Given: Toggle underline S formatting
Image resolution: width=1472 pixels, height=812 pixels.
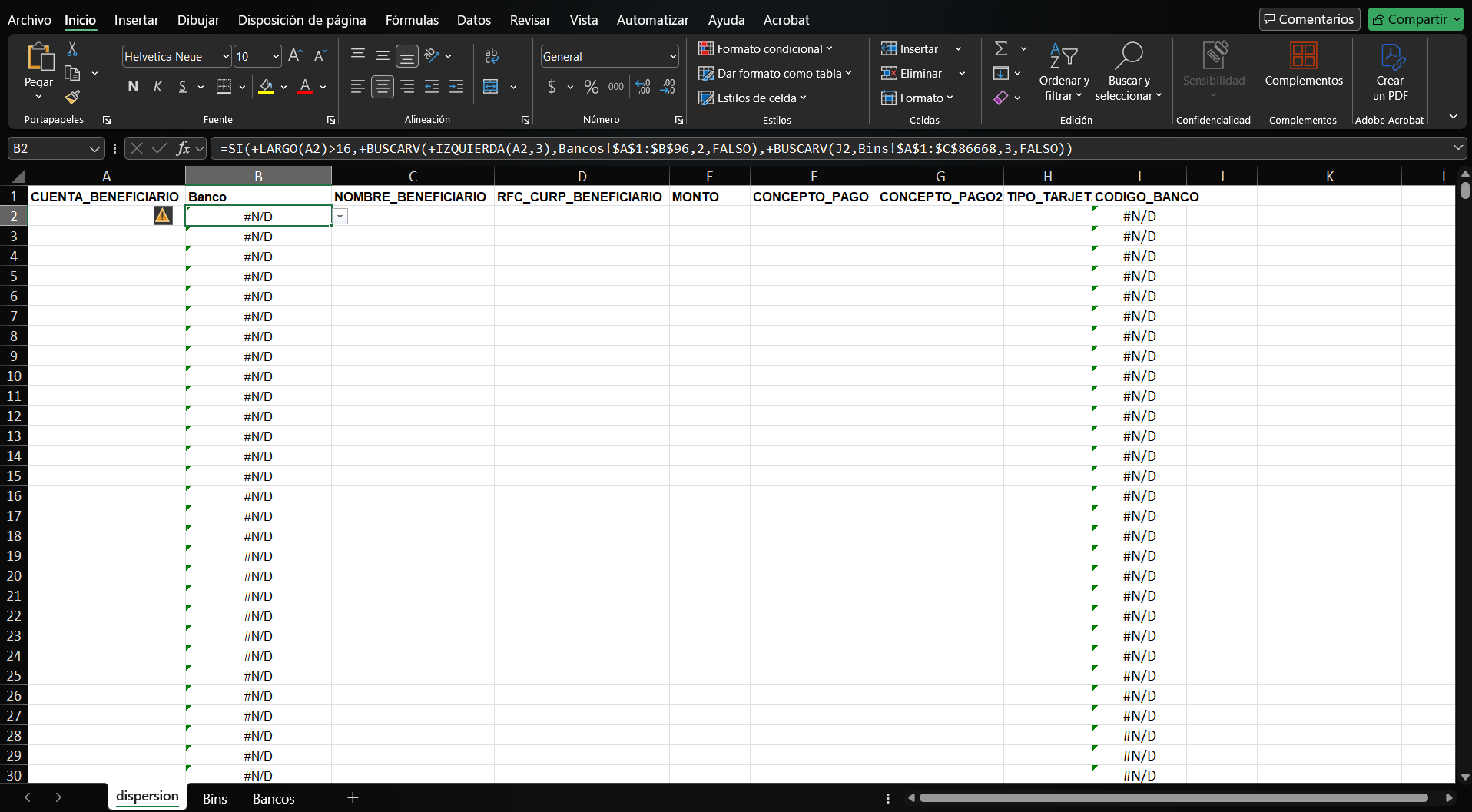Looking at the screenshot, I should coord(182,87).
